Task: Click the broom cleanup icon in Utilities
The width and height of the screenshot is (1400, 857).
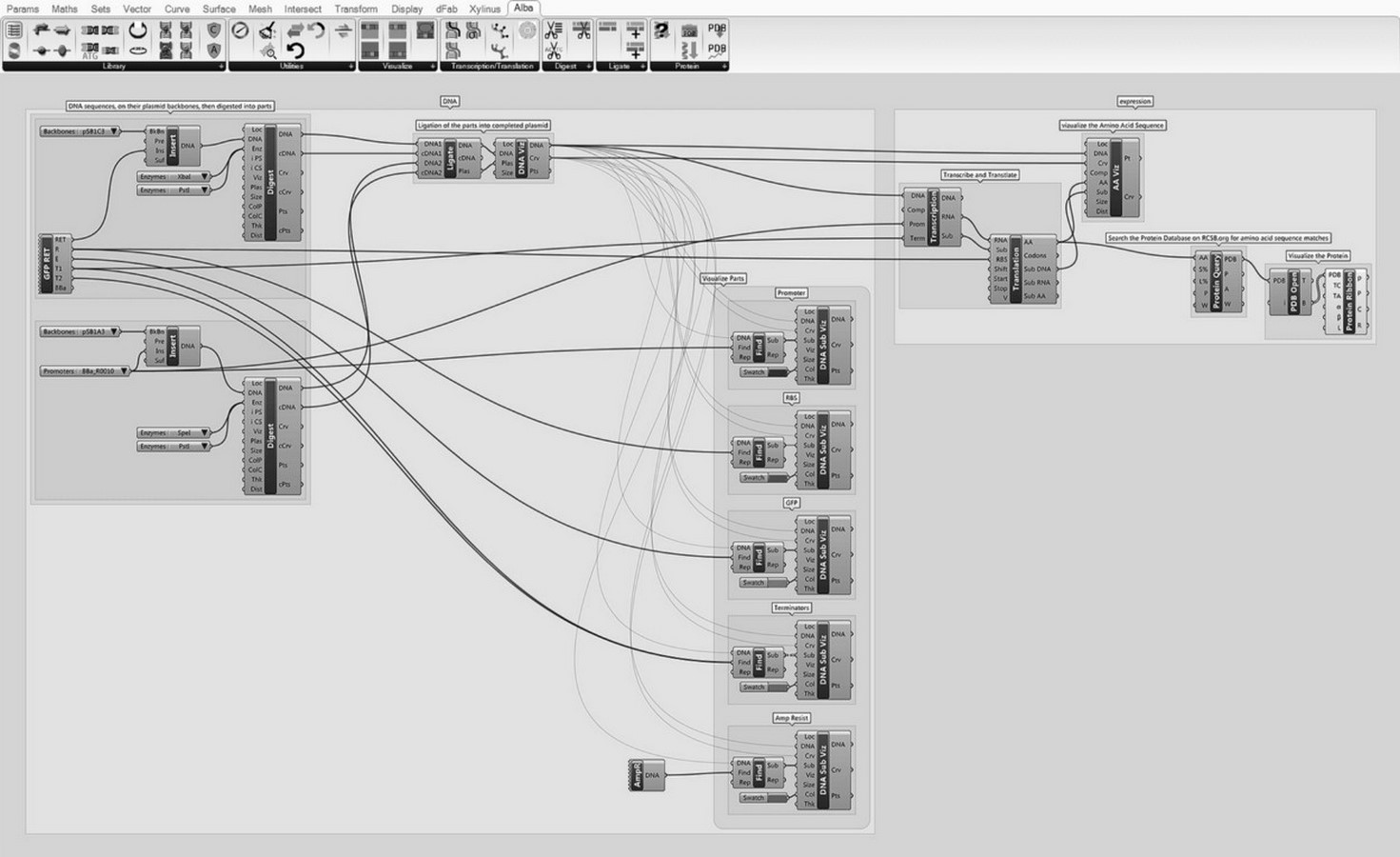Action: tap(267, 30)
